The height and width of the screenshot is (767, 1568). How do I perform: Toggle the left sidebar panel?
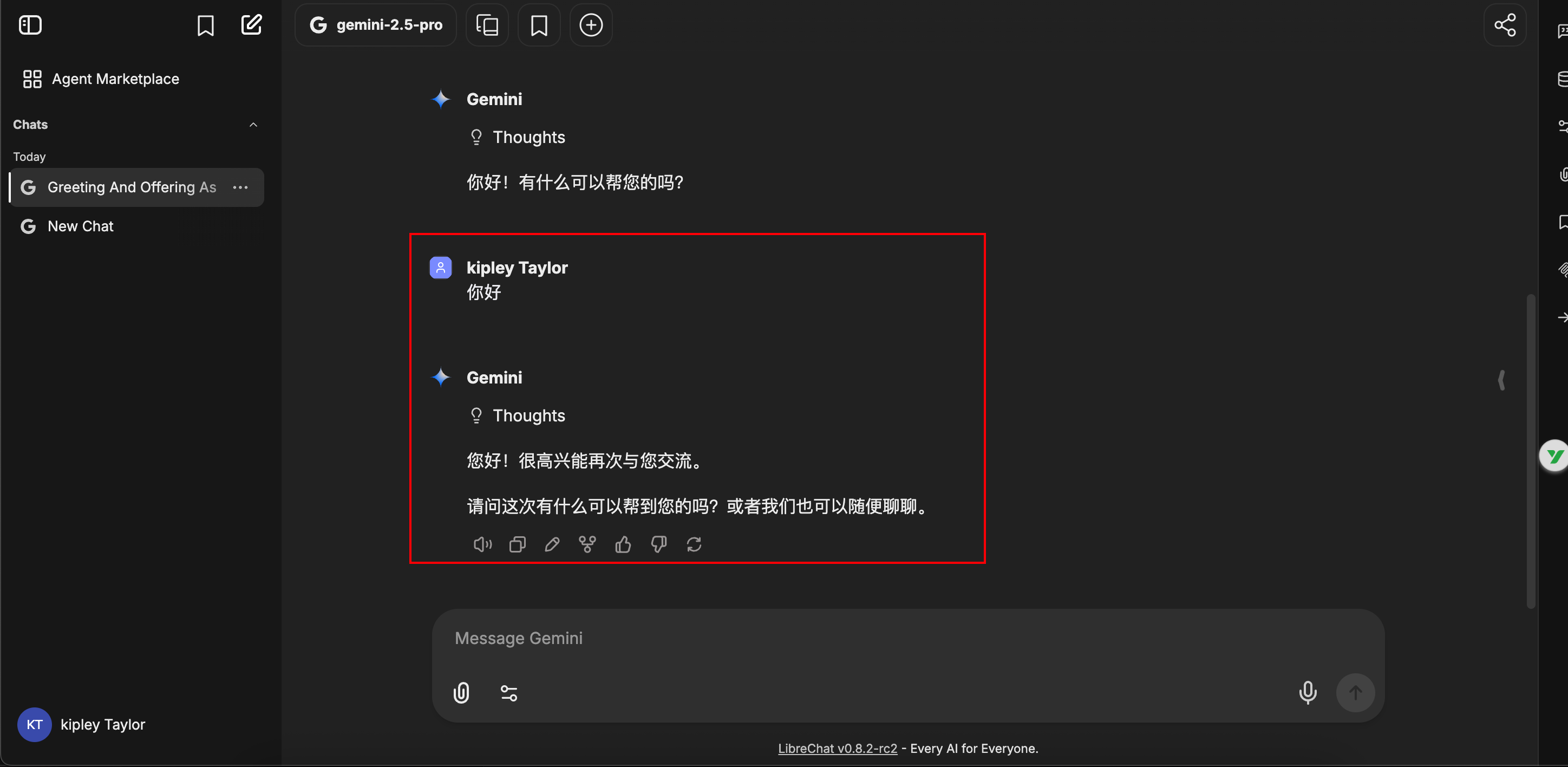click(30, 25)
